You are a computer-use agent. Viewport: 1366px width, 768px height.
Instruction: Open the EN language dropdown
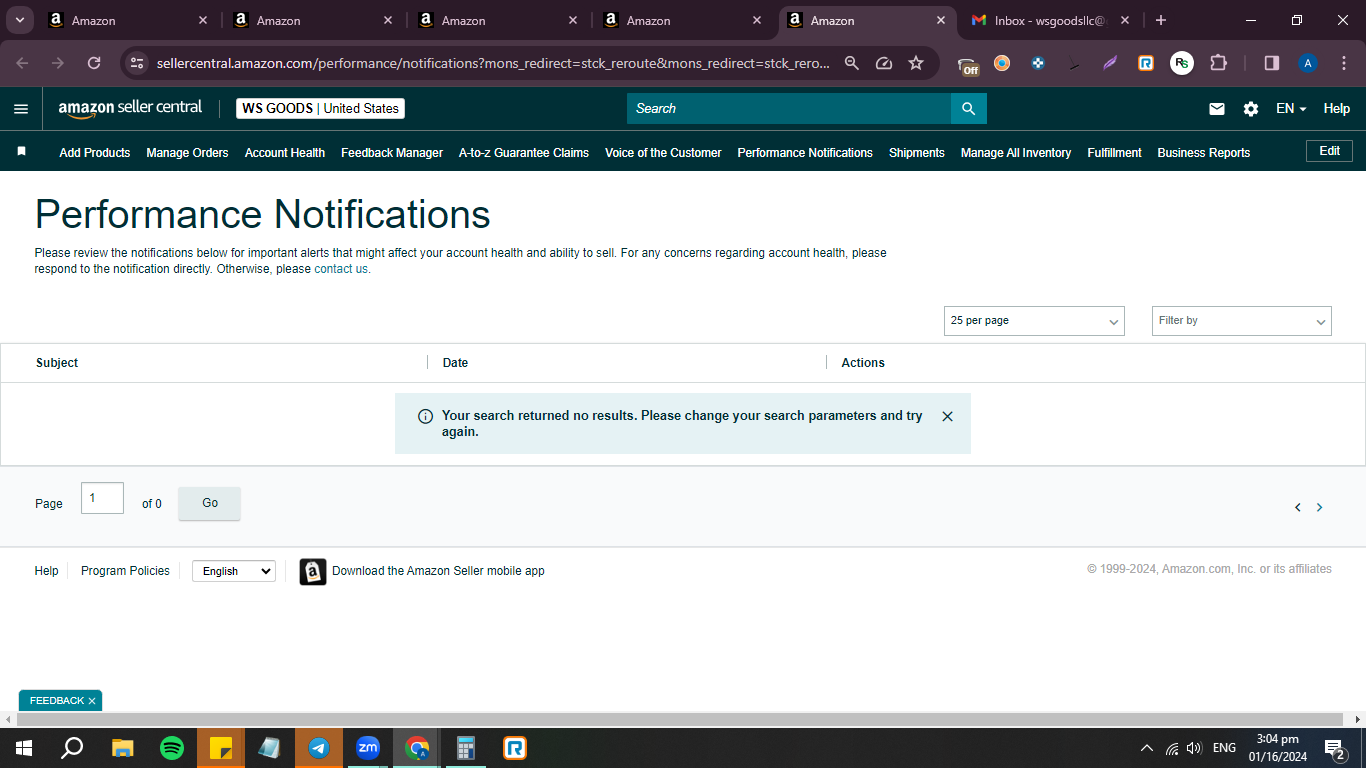(x=1291, y=109)
